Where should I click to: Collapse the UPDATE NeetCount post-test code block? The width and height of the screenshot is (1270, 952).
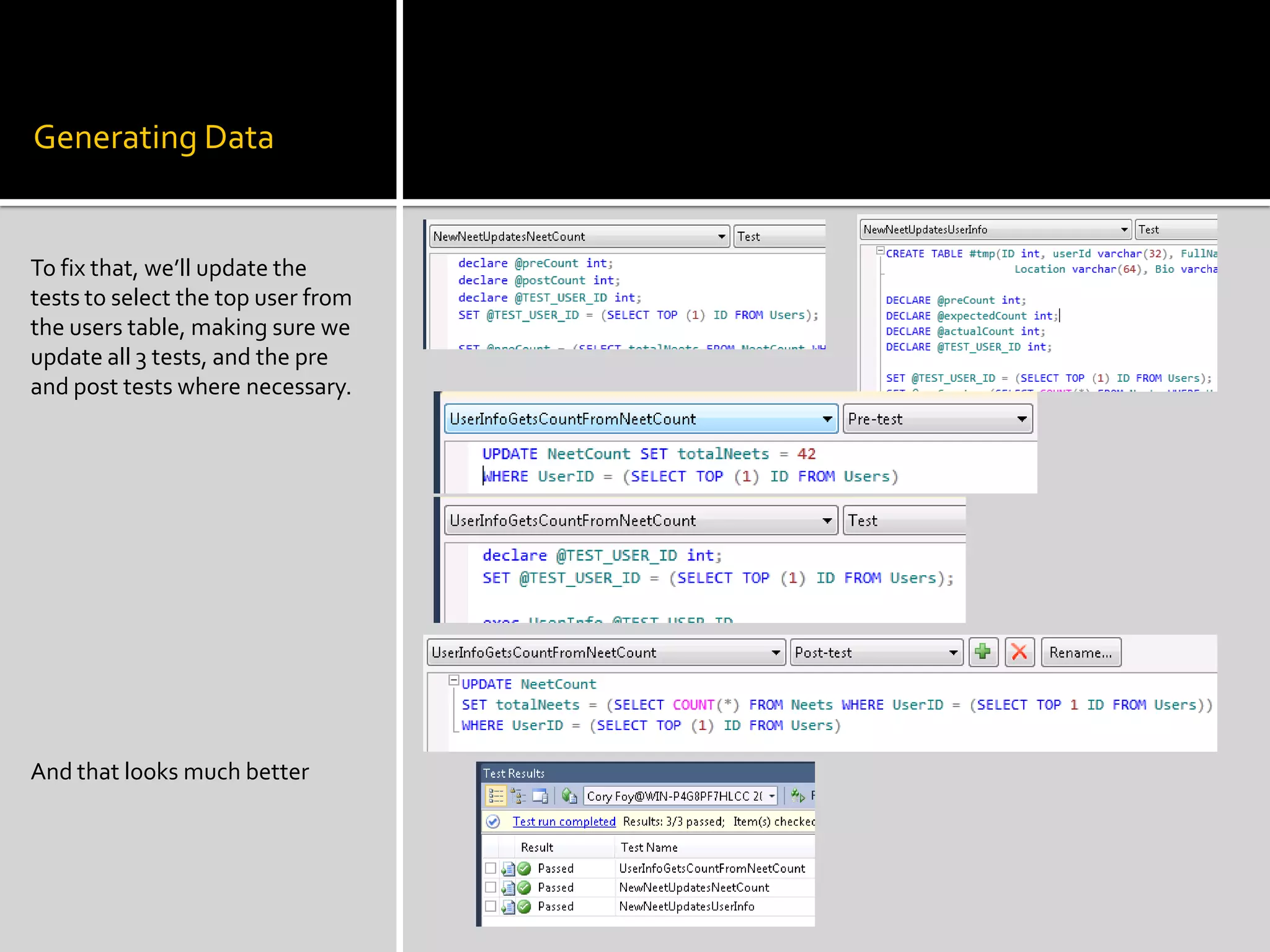click(x=454, y=680)
